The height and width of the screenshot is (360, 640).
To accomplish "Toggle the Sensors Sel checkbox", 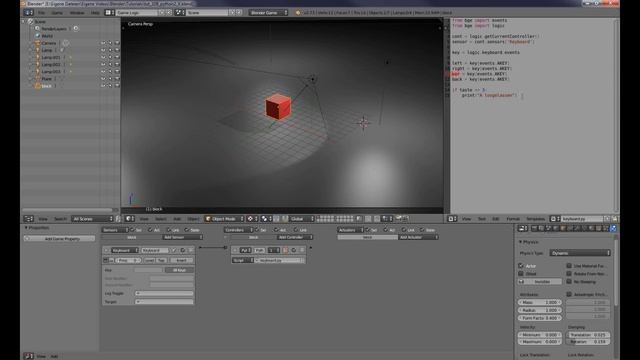I will 132,230.
